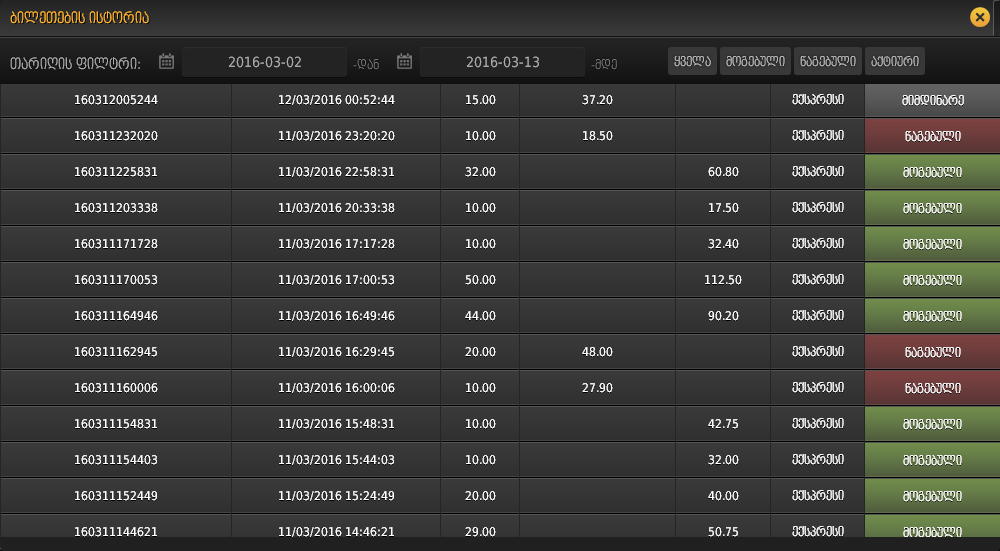Open ticket number 160311154831
Image resolution: width=1000 pixels, height=551 pixels.
point(116,424)
